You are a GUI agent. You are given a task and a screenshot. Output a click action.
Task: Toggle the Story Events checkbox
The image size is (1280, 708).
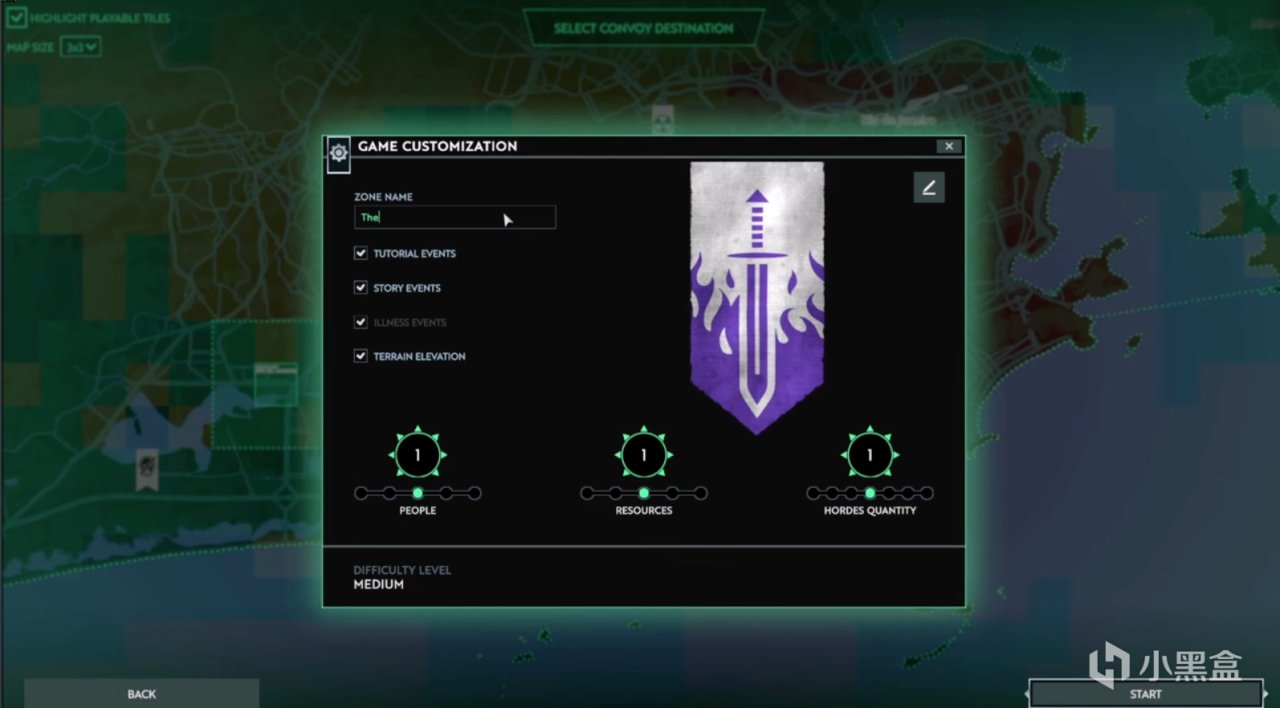[x=361, y=287]
